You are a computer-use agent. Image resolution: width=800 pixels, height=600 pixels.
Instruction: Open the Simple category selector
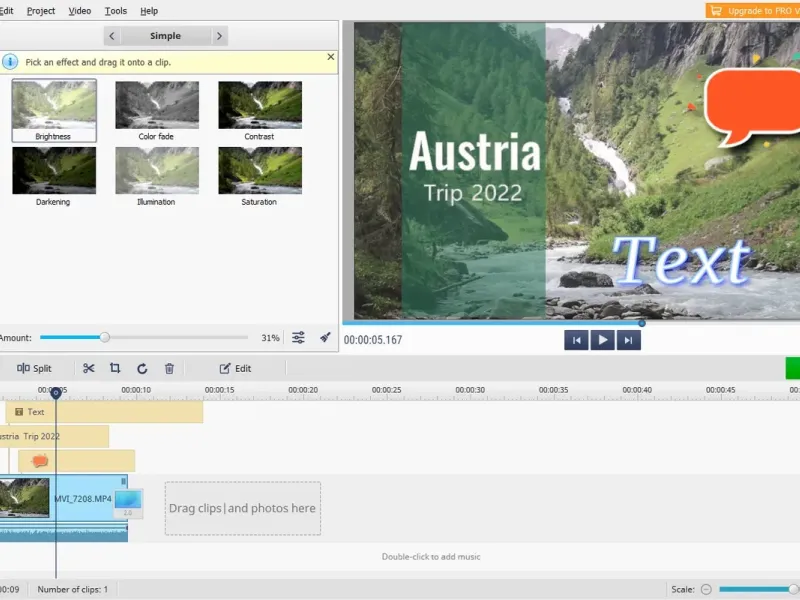pyautogui.click(x=165, y=36)
